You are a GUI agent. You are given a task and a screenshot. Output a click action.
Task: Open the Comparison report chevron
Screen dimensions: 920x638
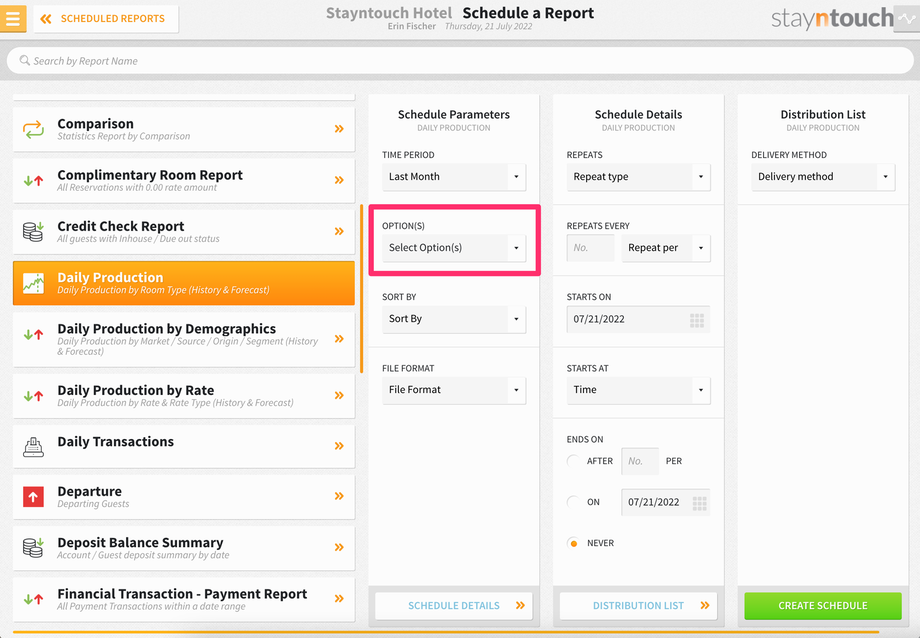coord(339,129)
